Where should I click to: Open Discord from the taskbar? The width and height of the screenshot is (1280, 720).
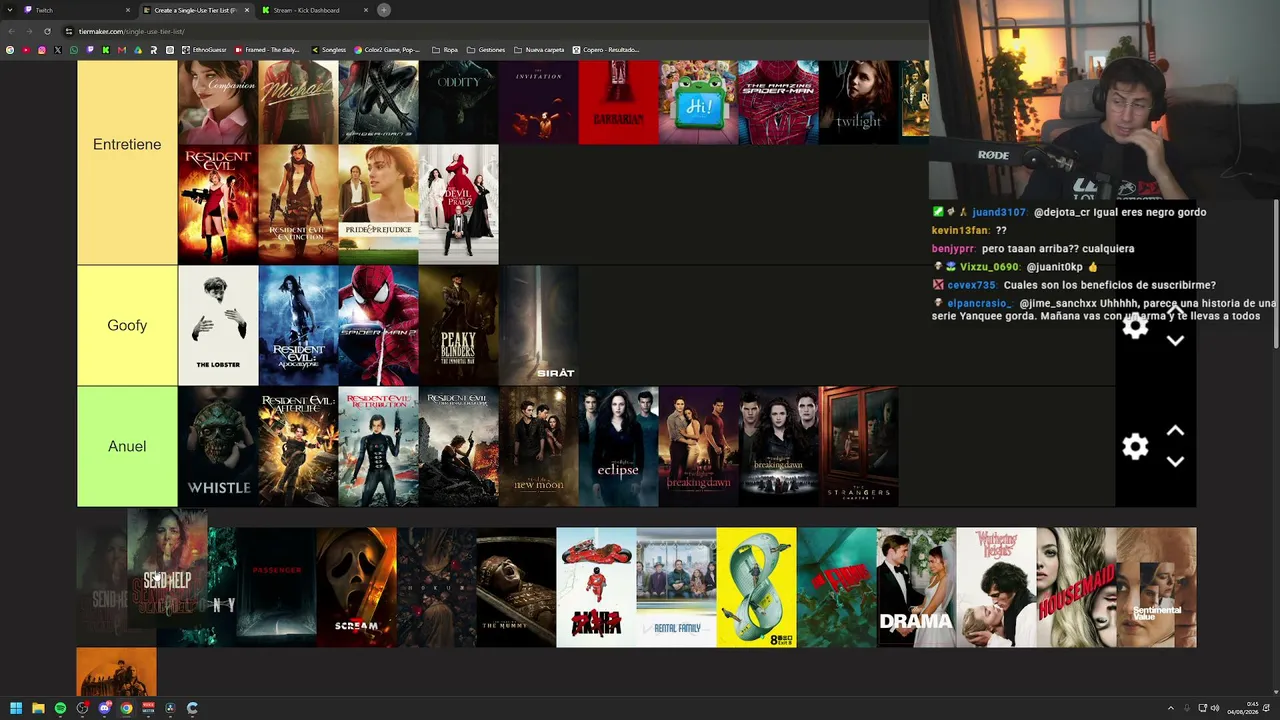[104, 708]
